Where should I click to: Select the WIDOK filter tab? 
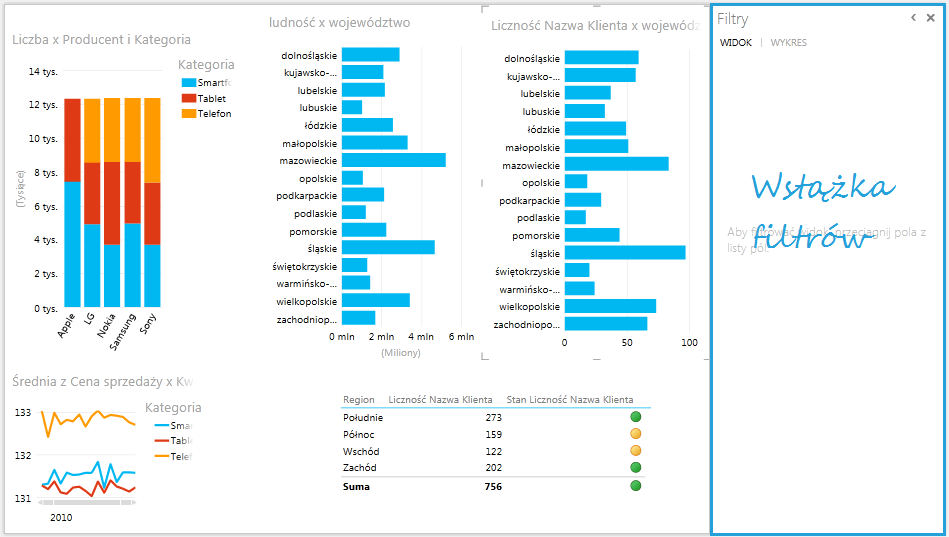pyautogui.click(x=736, y=43)
